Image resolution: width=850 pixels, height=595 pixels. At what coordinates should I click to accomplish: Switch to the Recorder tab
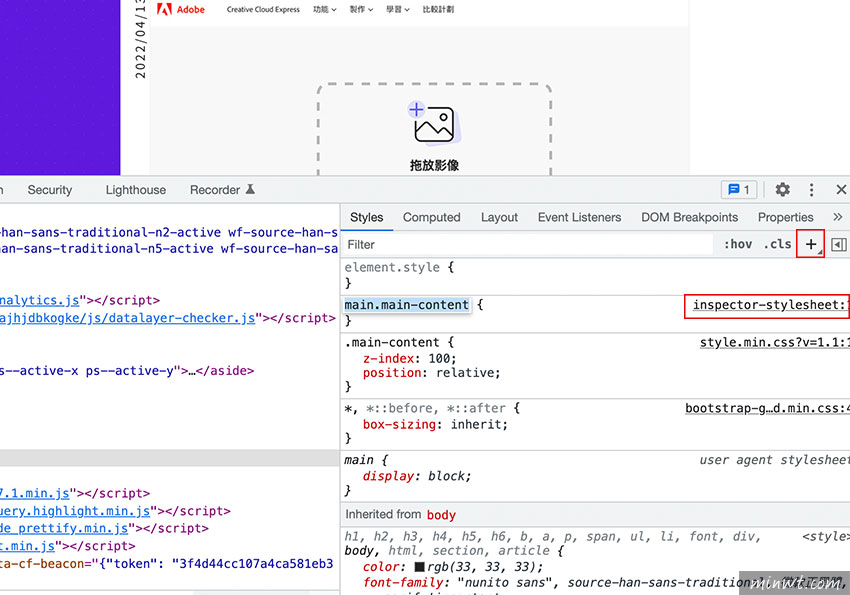[222, 190]
